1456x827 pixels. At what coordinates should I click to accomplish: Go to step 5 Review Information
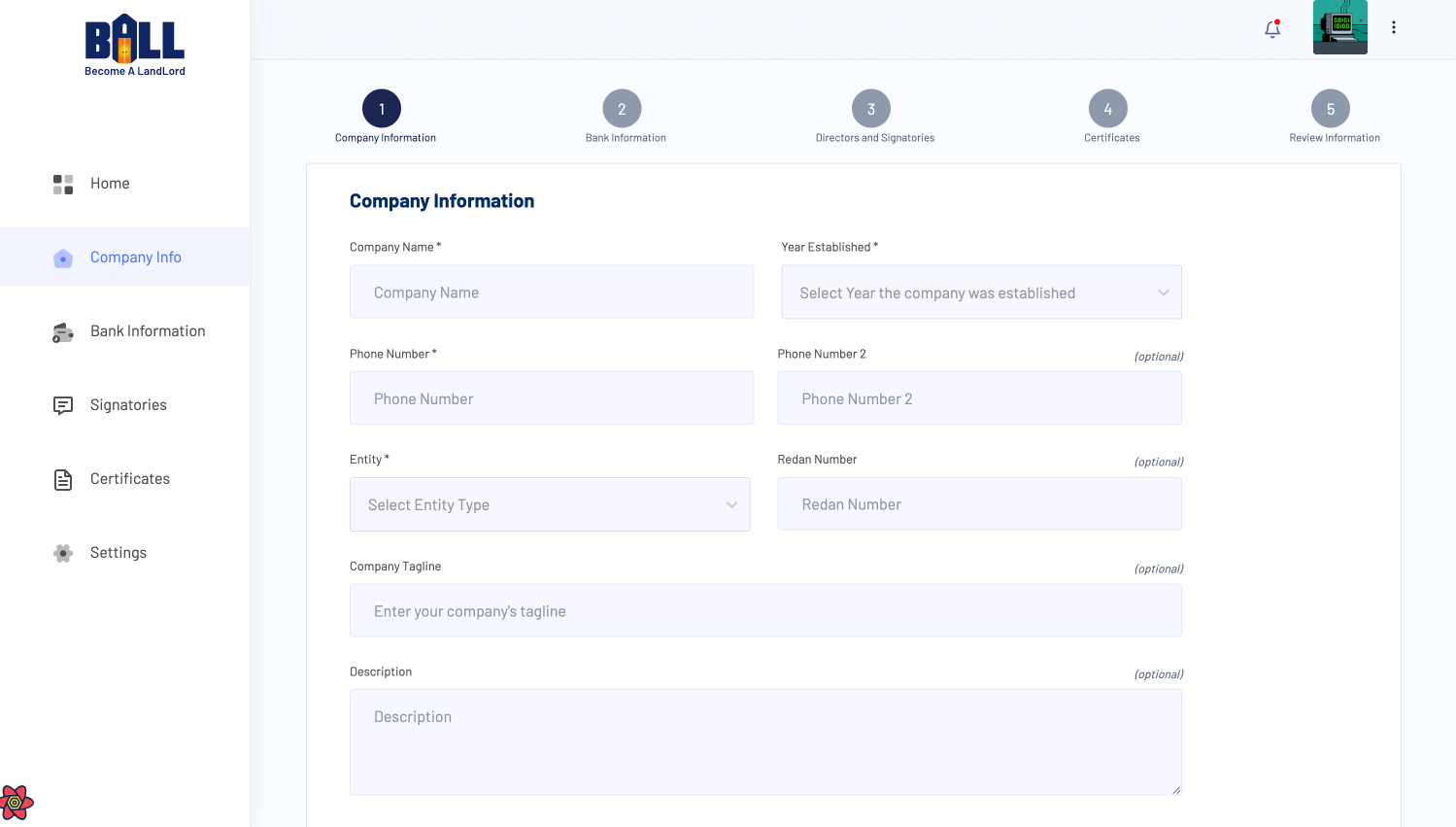point(1331,110)
